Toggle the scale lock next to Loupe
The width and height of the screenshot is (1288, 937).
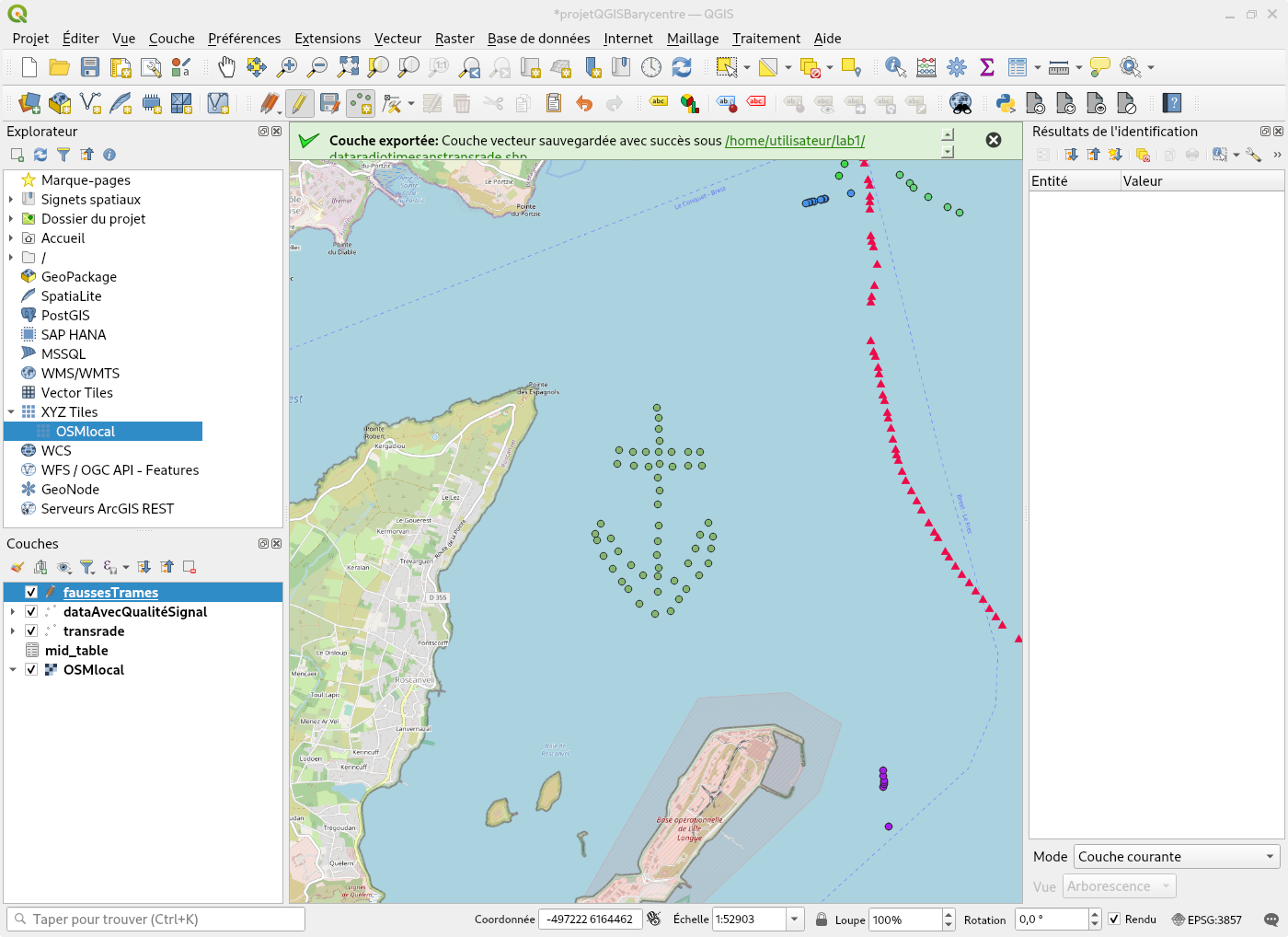[x=822, y=920]
